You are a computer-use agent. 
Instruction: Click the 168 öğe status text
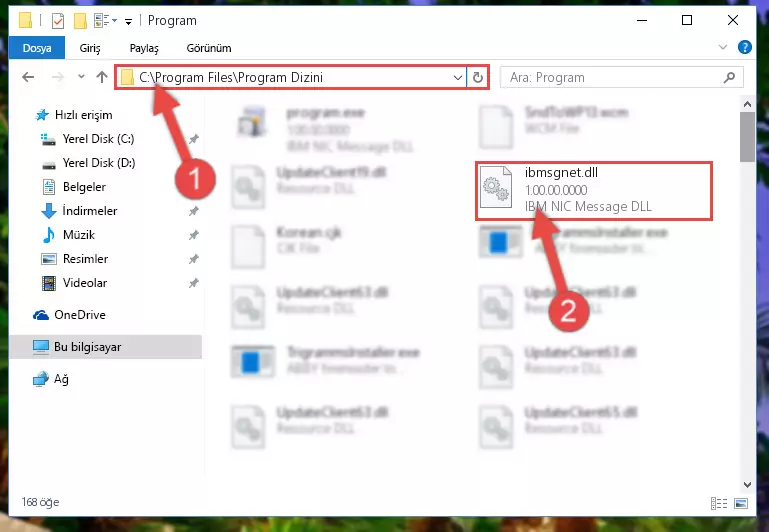pos(40,502)
